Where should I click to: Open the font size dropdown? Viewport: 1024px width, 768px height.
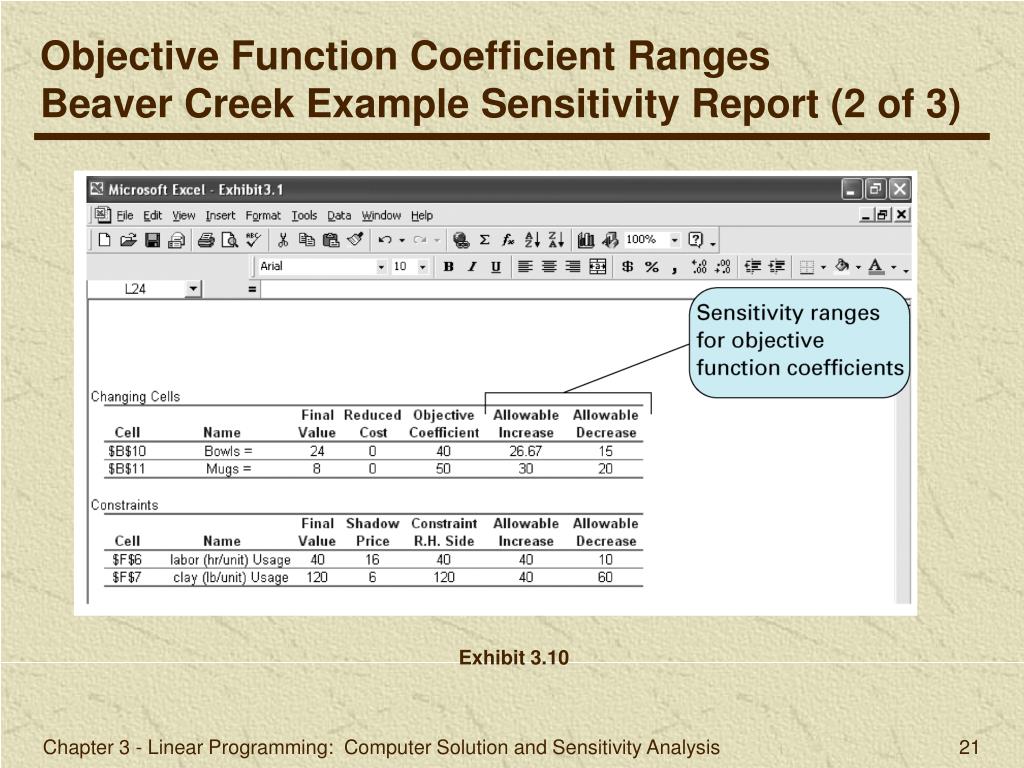[x=423, y=266]
